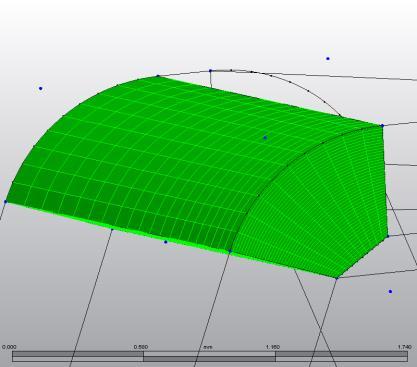Click the mm unit label on the scale bar
Viewport: 417px width, 367px height.
(x=208, y=347)
